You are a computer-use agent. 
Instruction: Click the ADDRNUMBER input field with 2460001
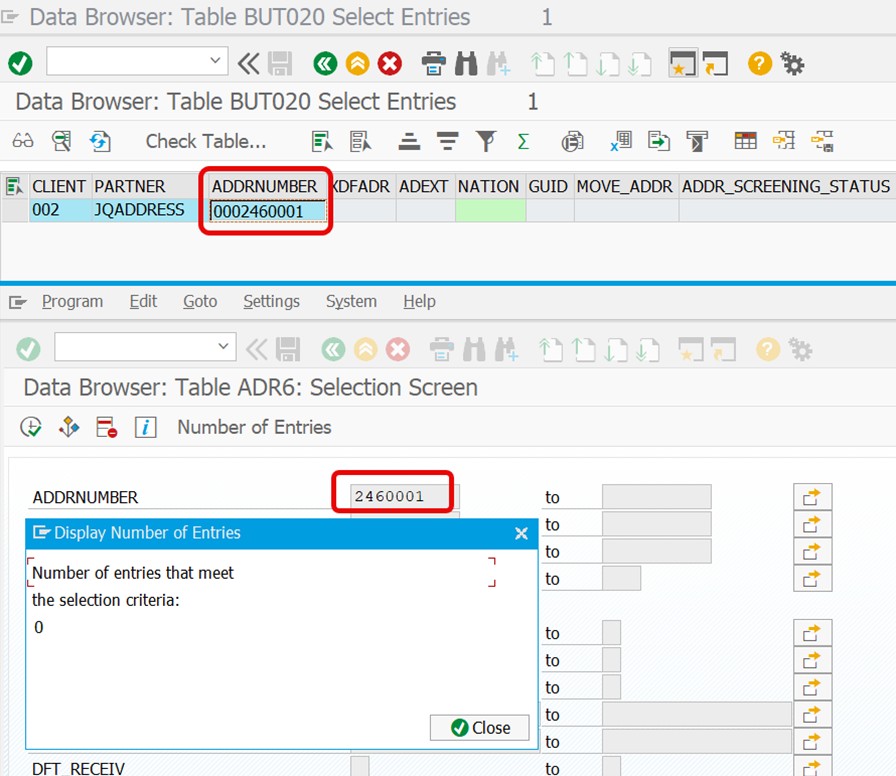pos(405,497)
